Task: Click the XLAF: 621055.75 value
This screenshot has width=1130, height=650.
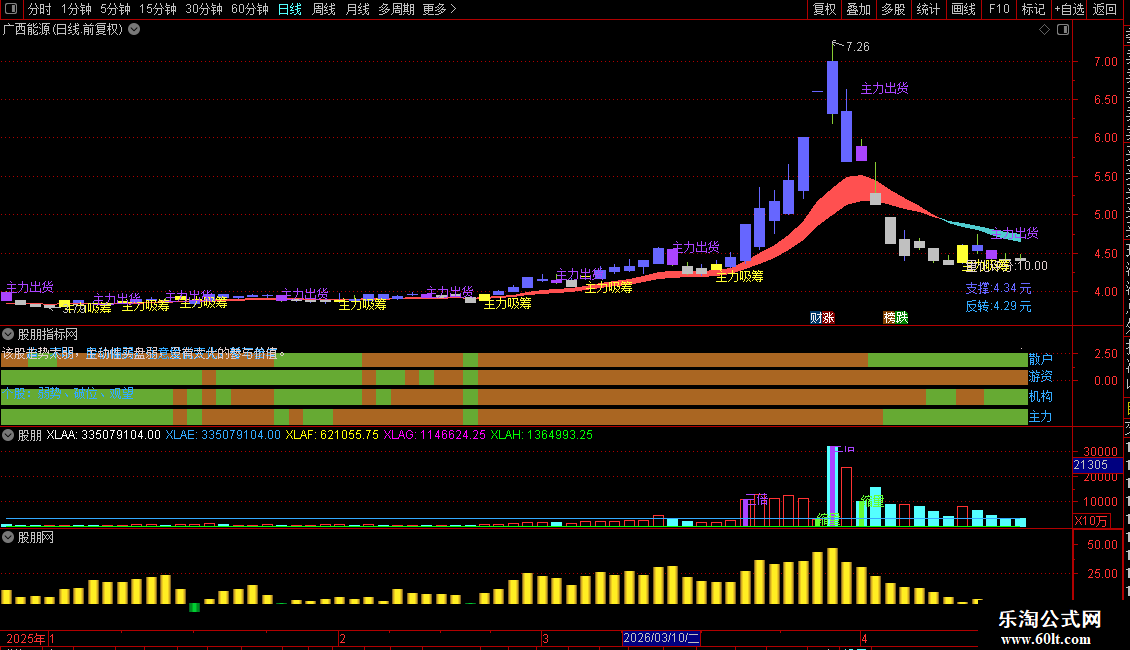Action: point(332,435)
